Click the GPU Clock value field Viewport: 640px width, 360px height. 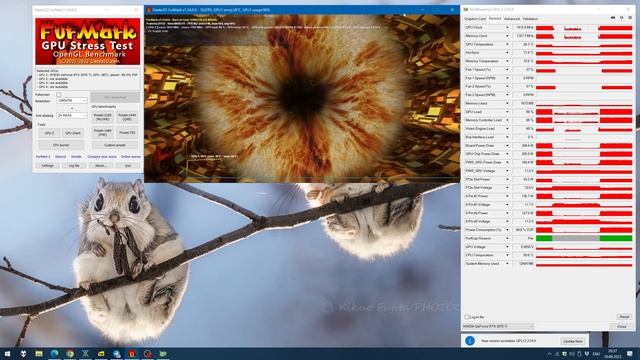(x=523, y=27)
